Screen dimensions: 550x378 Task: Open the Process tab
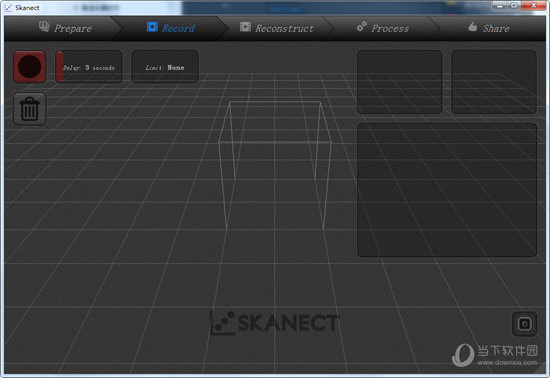[383, 28]
